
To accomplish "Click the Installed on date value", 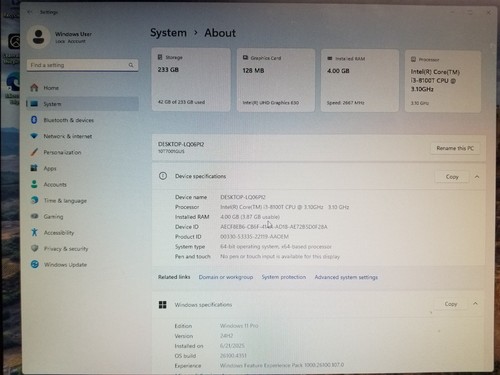I will tap(232, 346).
